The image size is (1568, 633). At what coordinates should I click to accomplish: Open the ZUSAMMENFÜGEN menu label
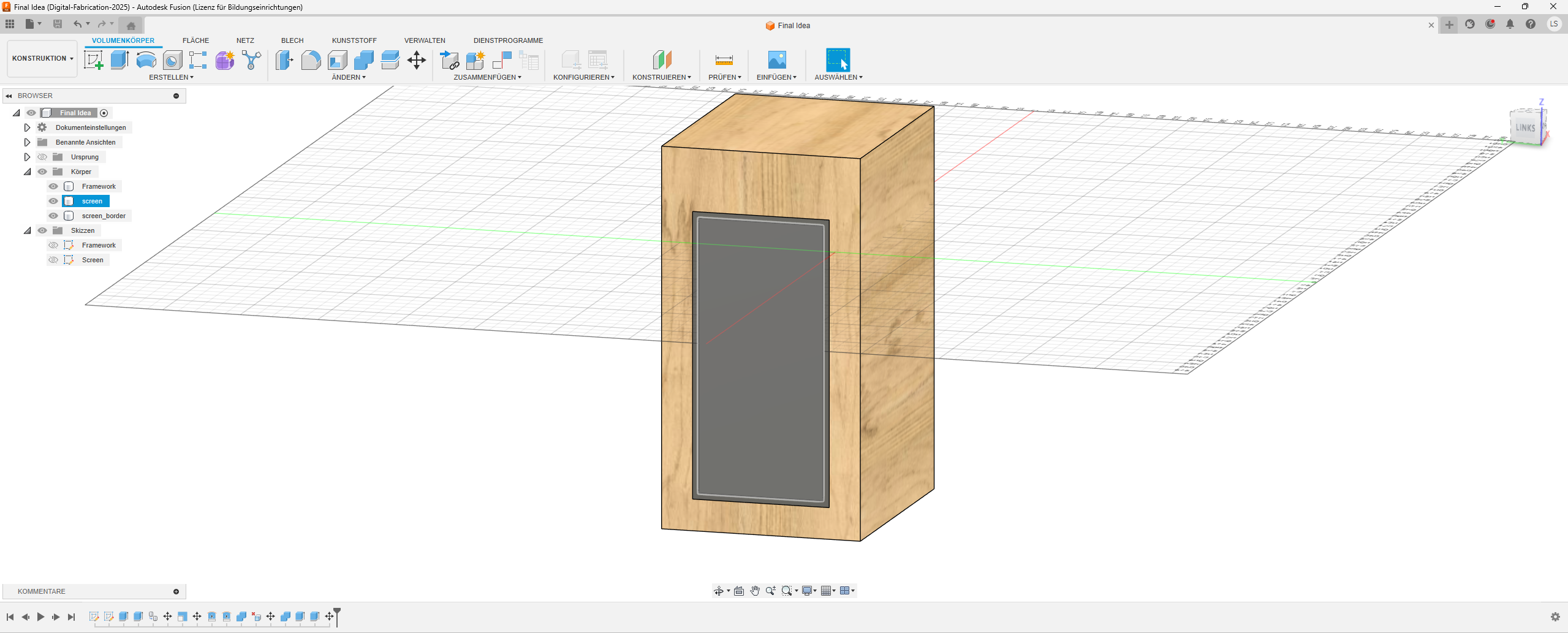tap(487, 77)
